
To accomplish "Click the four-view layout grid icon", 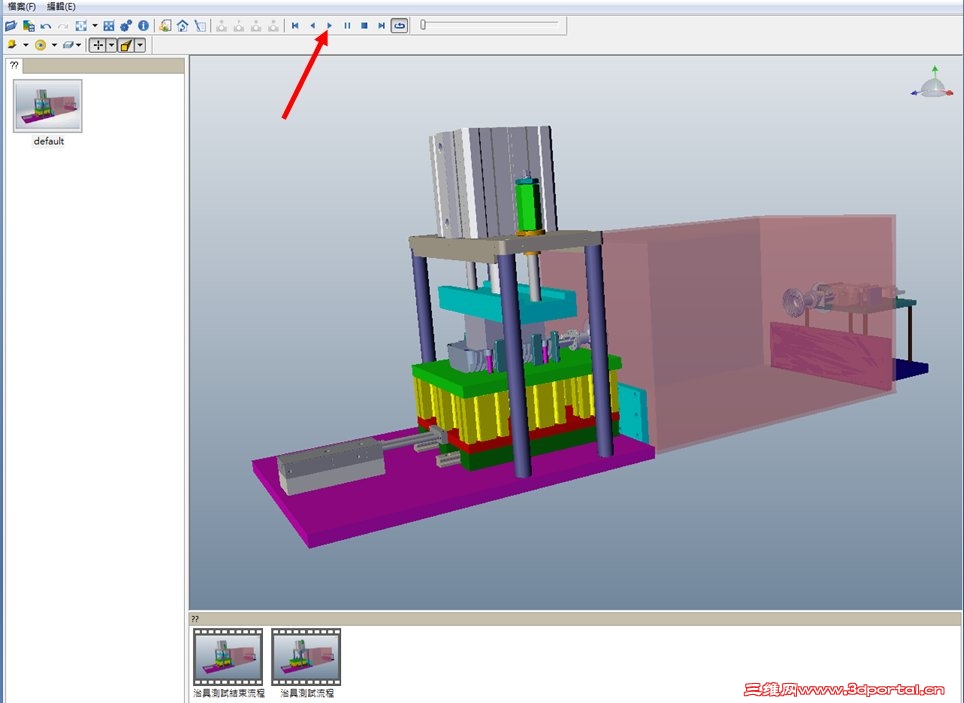I will 109,26.
